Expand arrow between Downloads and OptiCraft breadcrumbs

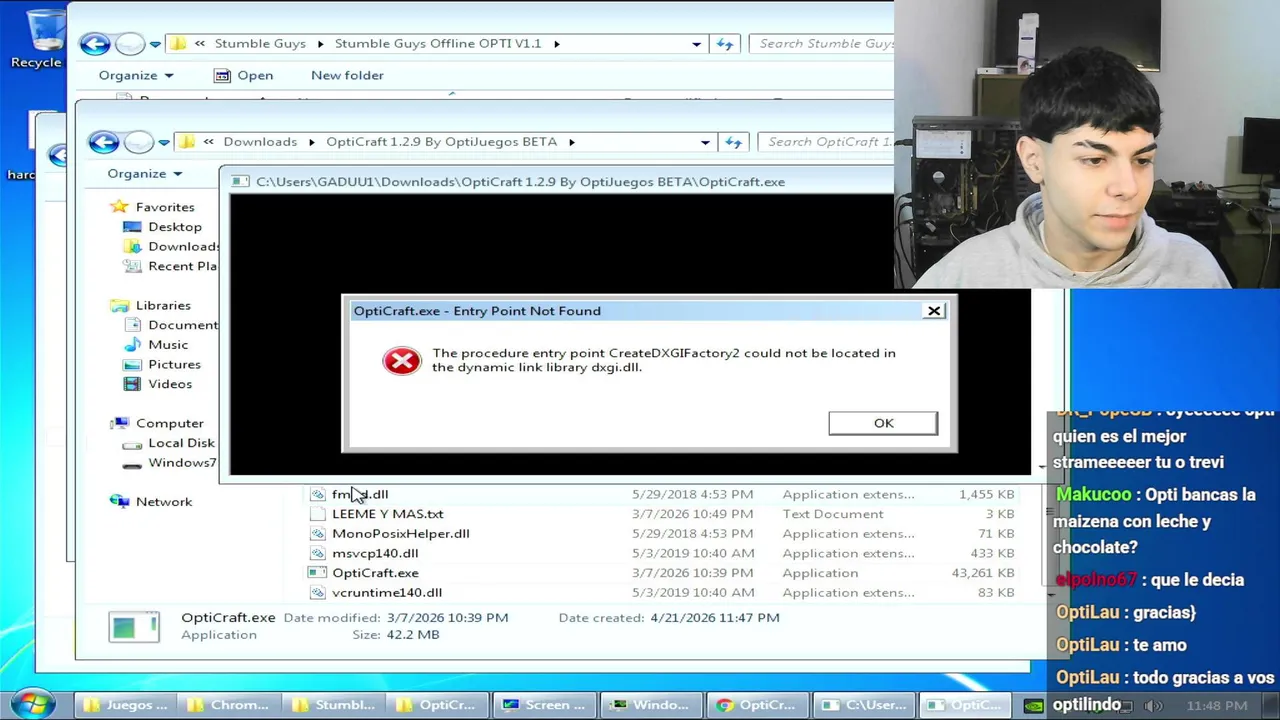(311, 142)
